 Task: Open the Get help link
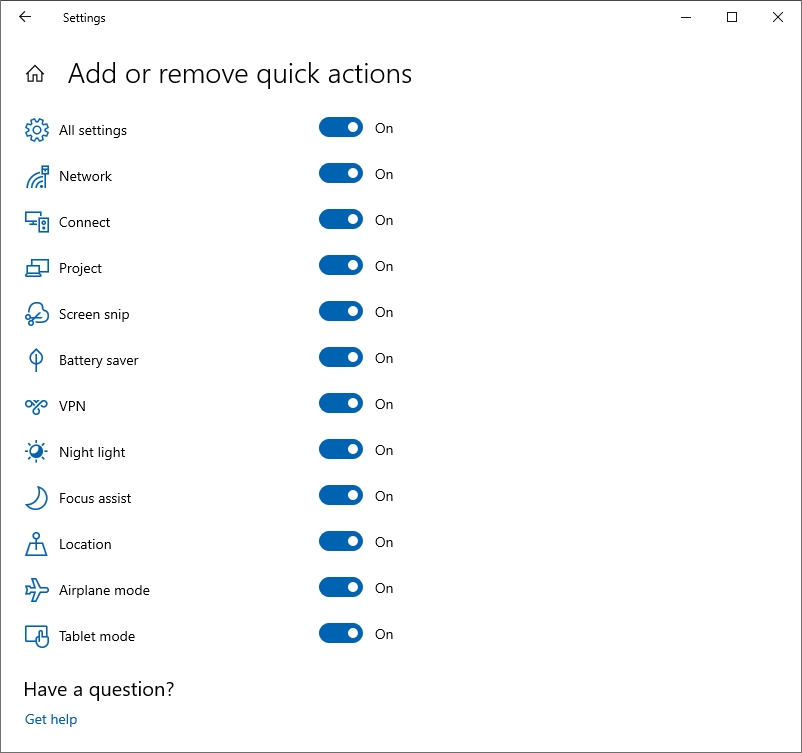[51, 719]
